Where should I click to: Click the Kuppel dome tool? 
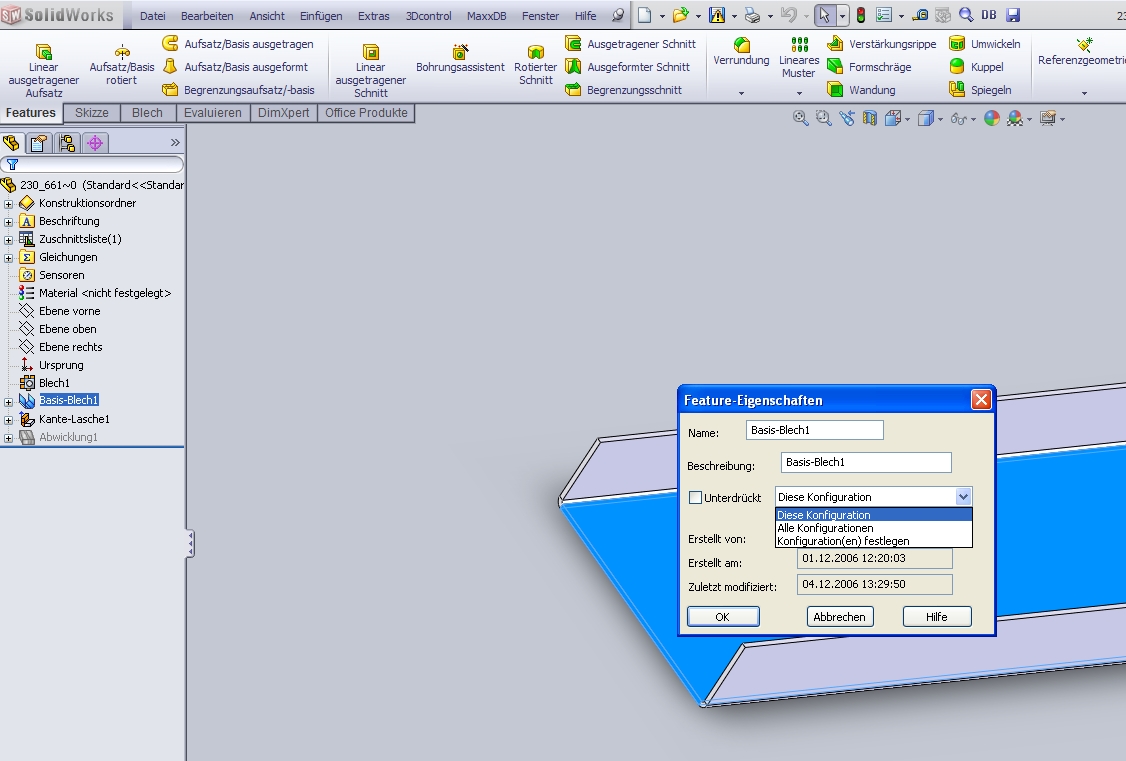pyautogui.click(x=977, y=67)
